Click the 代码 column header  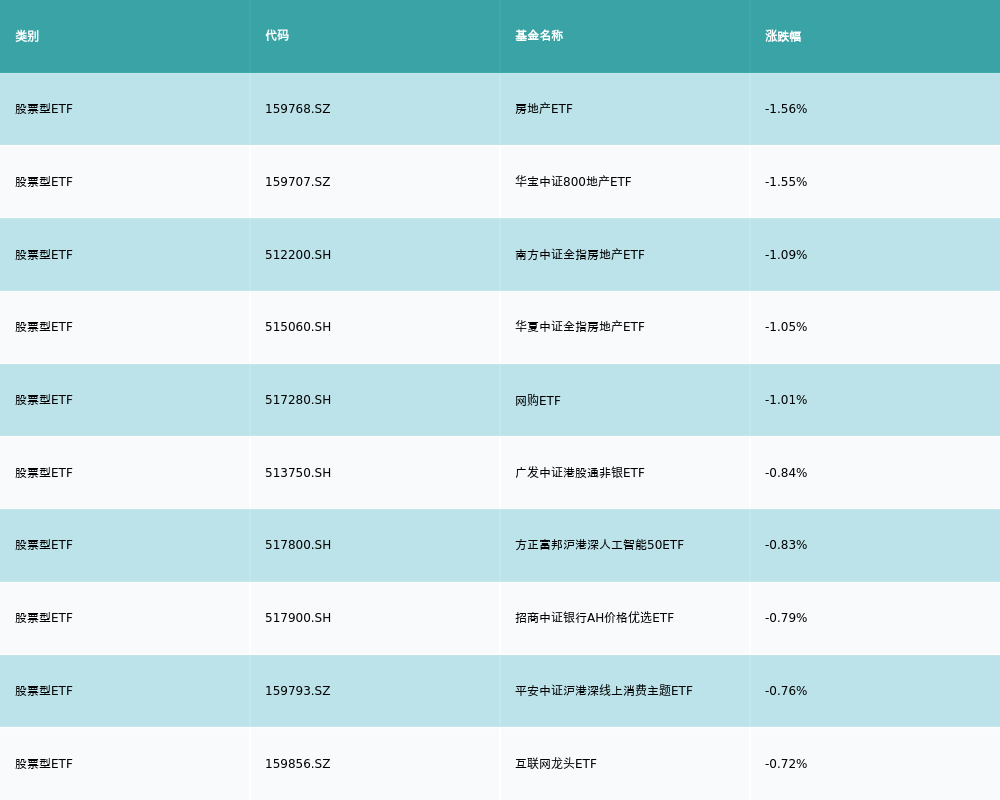click(277, 36)
